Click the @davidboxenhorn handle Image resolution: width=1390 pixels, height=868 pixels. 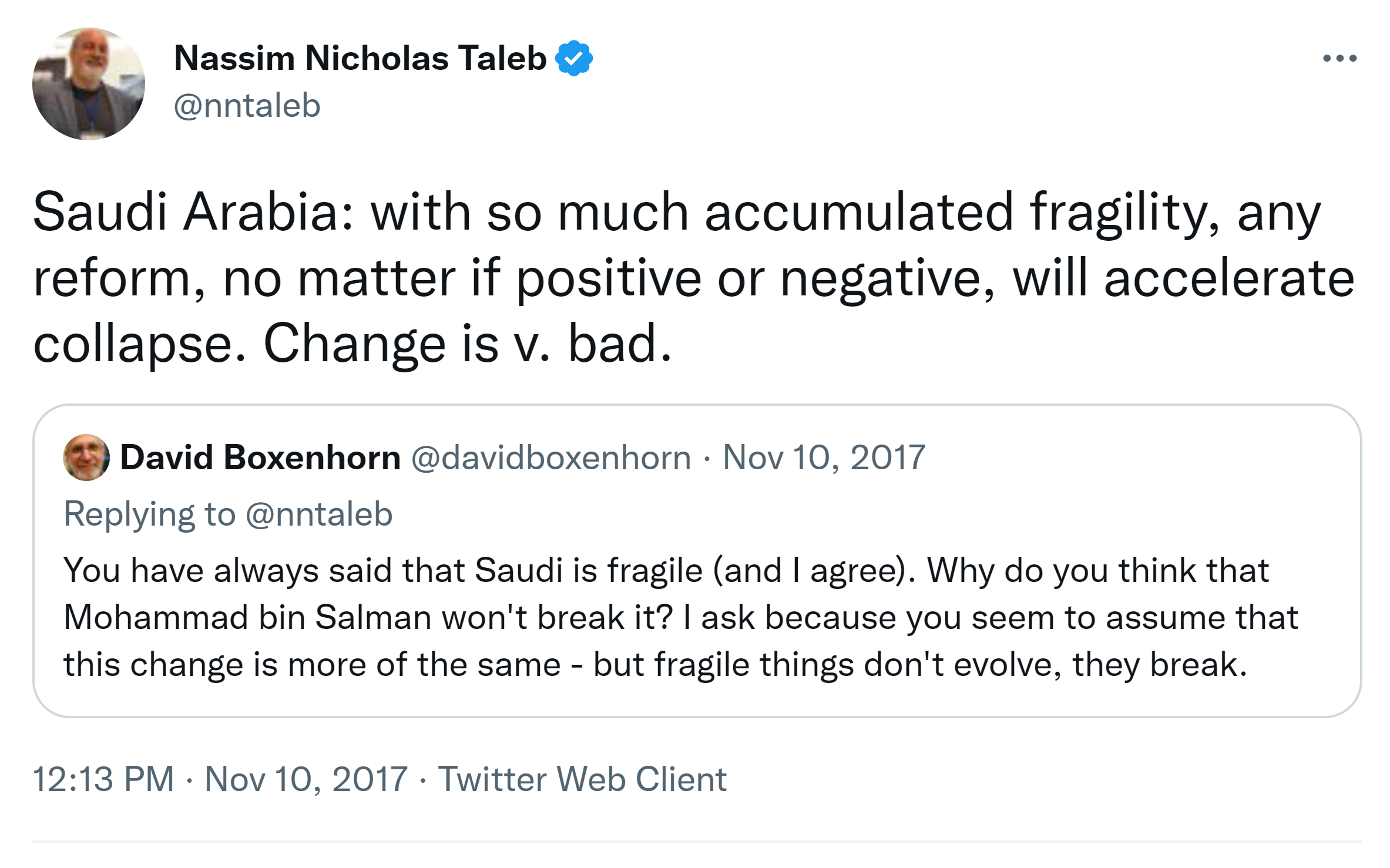pyautogui.click(x=551, y=457)
